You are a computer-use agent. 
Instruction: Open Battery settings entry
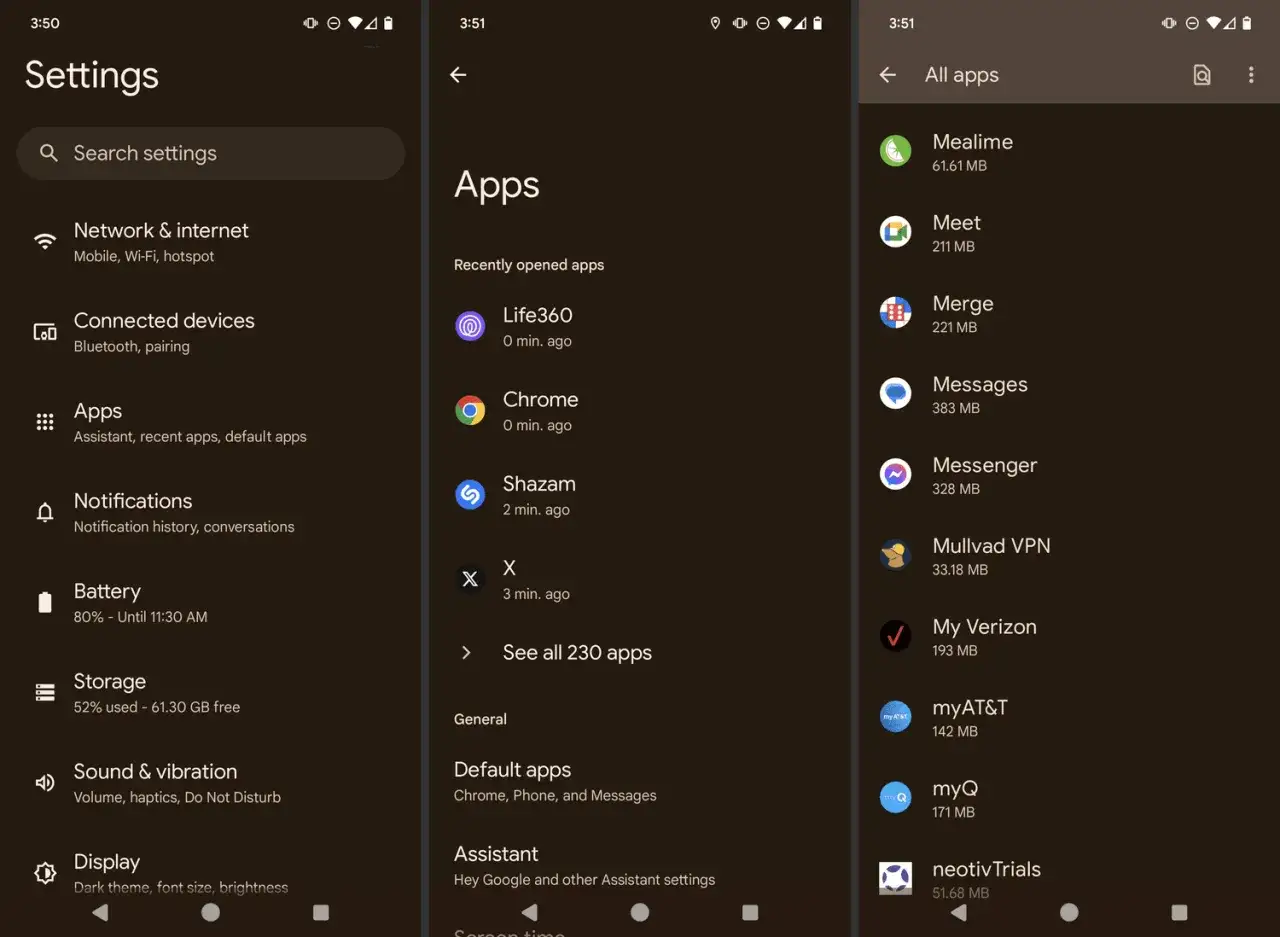[x=211, y=602]
